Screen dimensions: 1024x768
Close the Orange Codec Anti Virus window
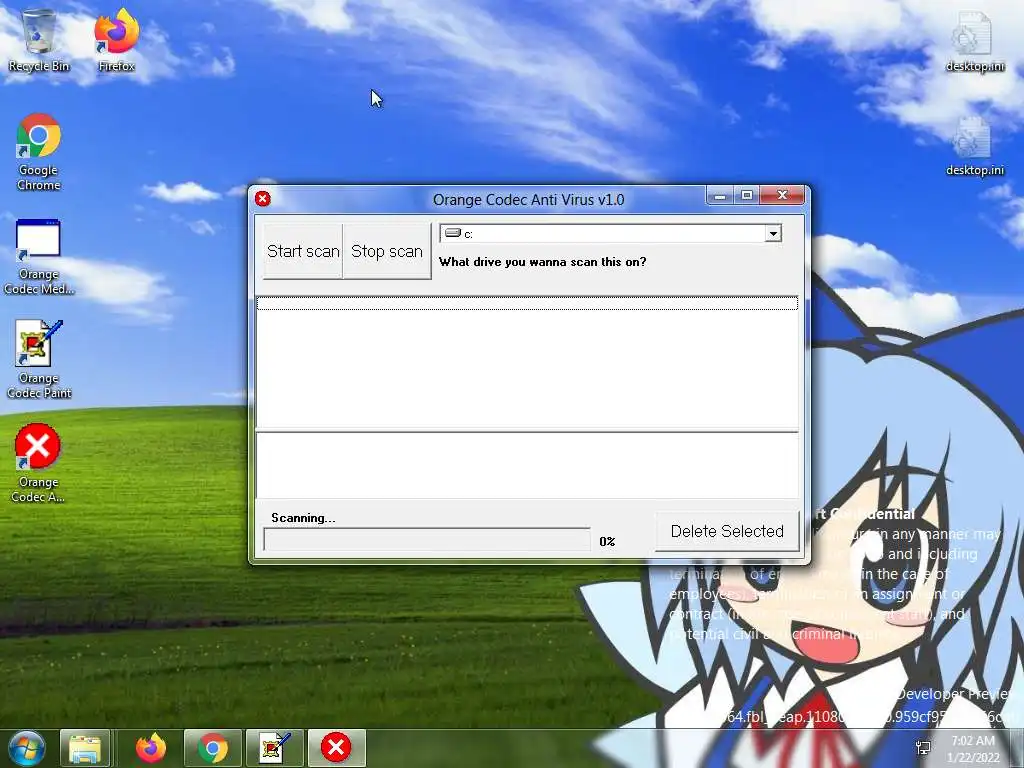(x=782, y=195)
